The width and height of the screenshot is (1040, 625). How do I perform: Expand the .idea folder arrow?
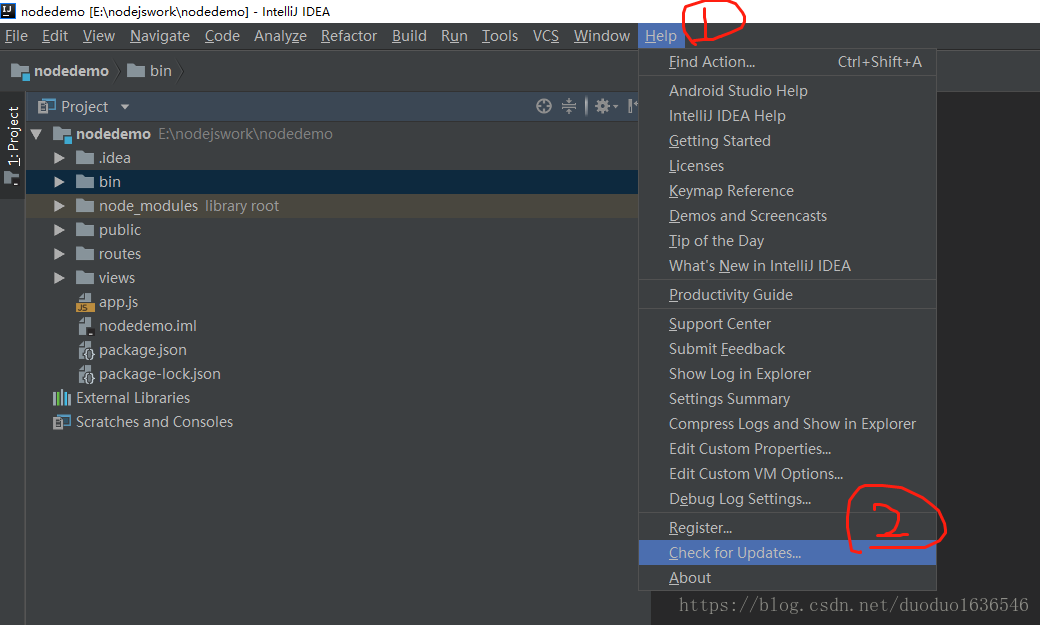coord(59,158)
